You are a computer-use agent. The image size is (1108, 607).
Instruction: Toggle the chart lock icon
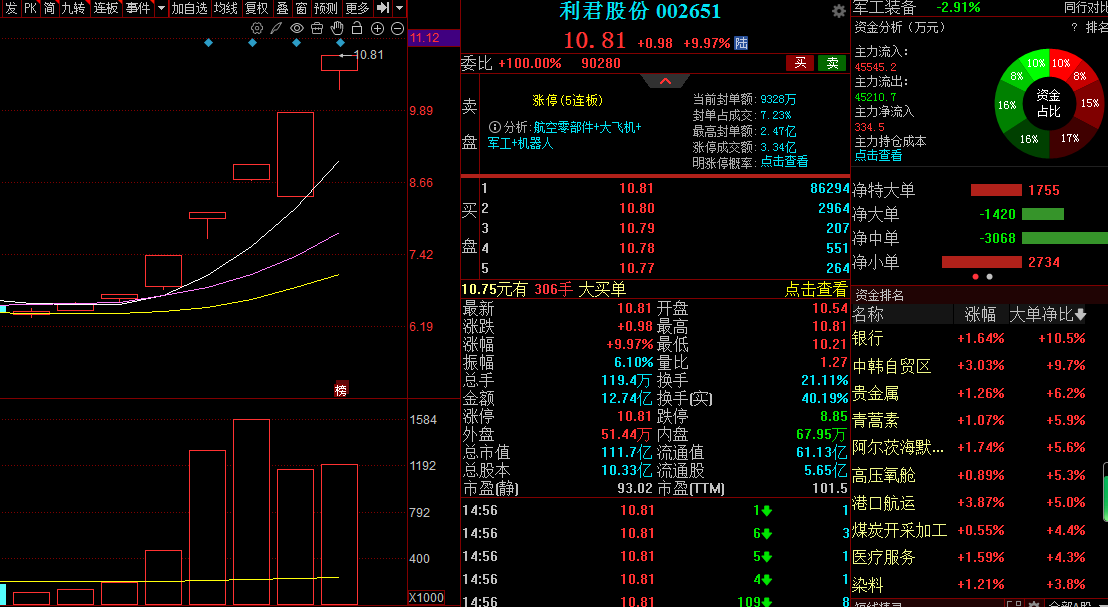(x=357, y=28)
